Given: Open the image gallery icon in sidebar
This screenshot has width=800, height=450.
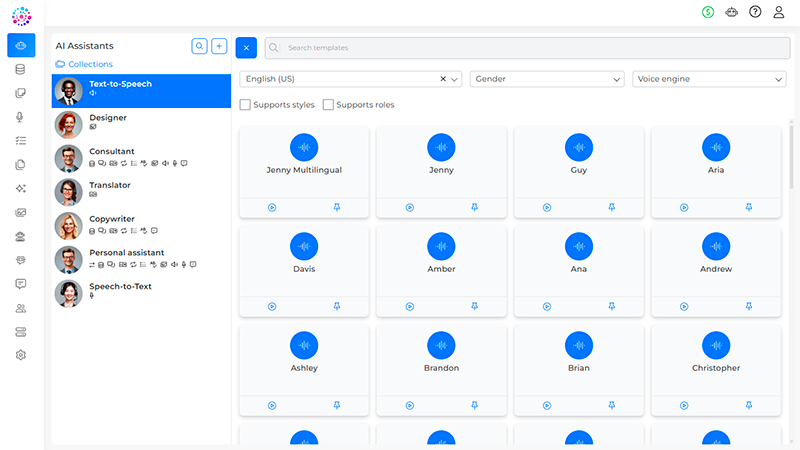Looking at the screenshot, I should pyautogui.click(x=21, y=212).
